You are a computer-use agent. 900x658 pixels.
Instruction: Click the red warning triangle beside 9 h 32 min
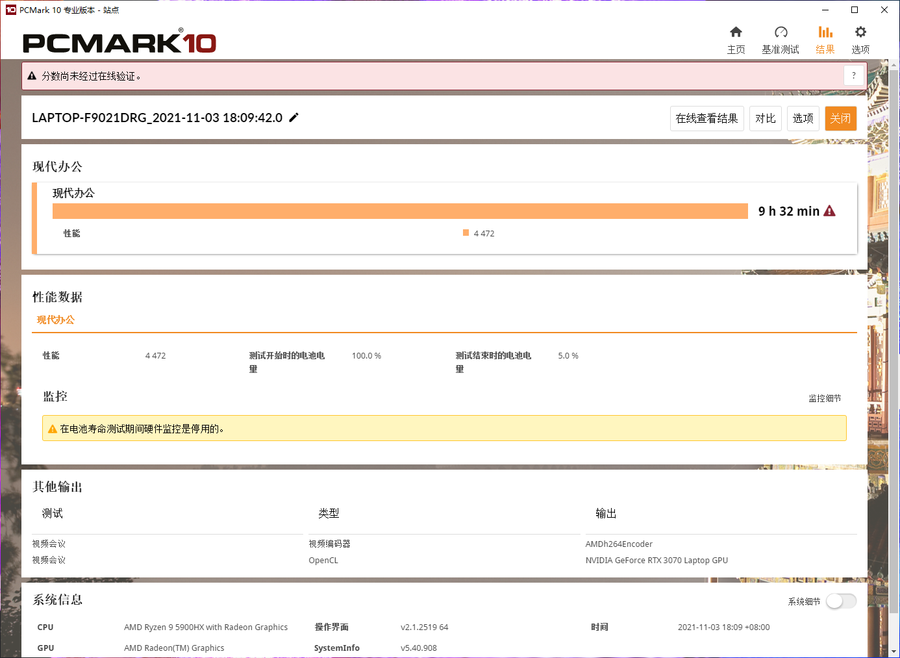click(x=829, y=211)
